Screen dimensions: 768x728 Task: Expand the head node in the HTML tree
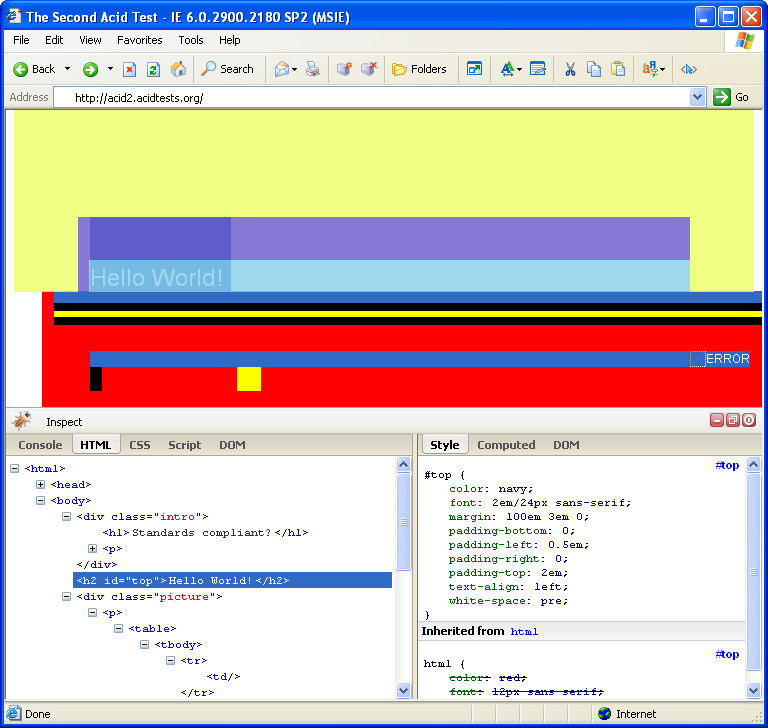41,484
